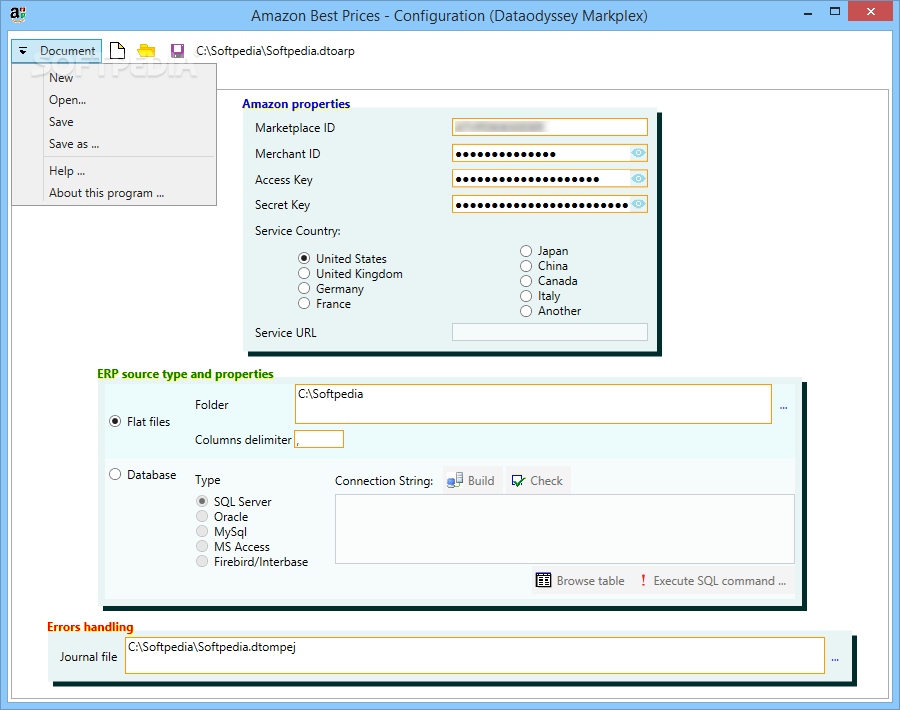Expand the Document dropdown menu button
The image size is (900, 710).
coord(56,51)
